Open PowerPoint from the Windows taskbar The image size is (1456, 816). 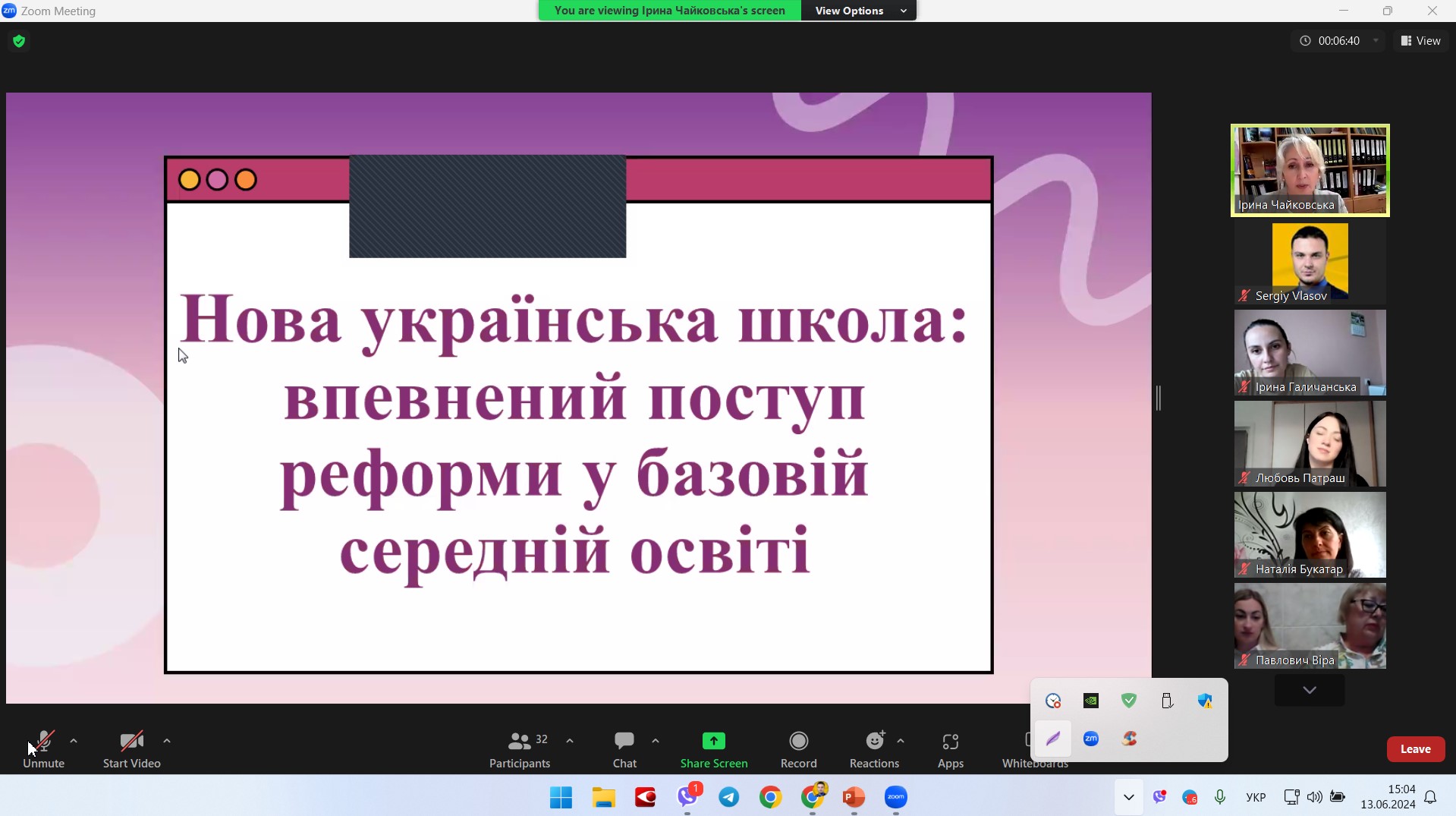(x=854, y=797)
